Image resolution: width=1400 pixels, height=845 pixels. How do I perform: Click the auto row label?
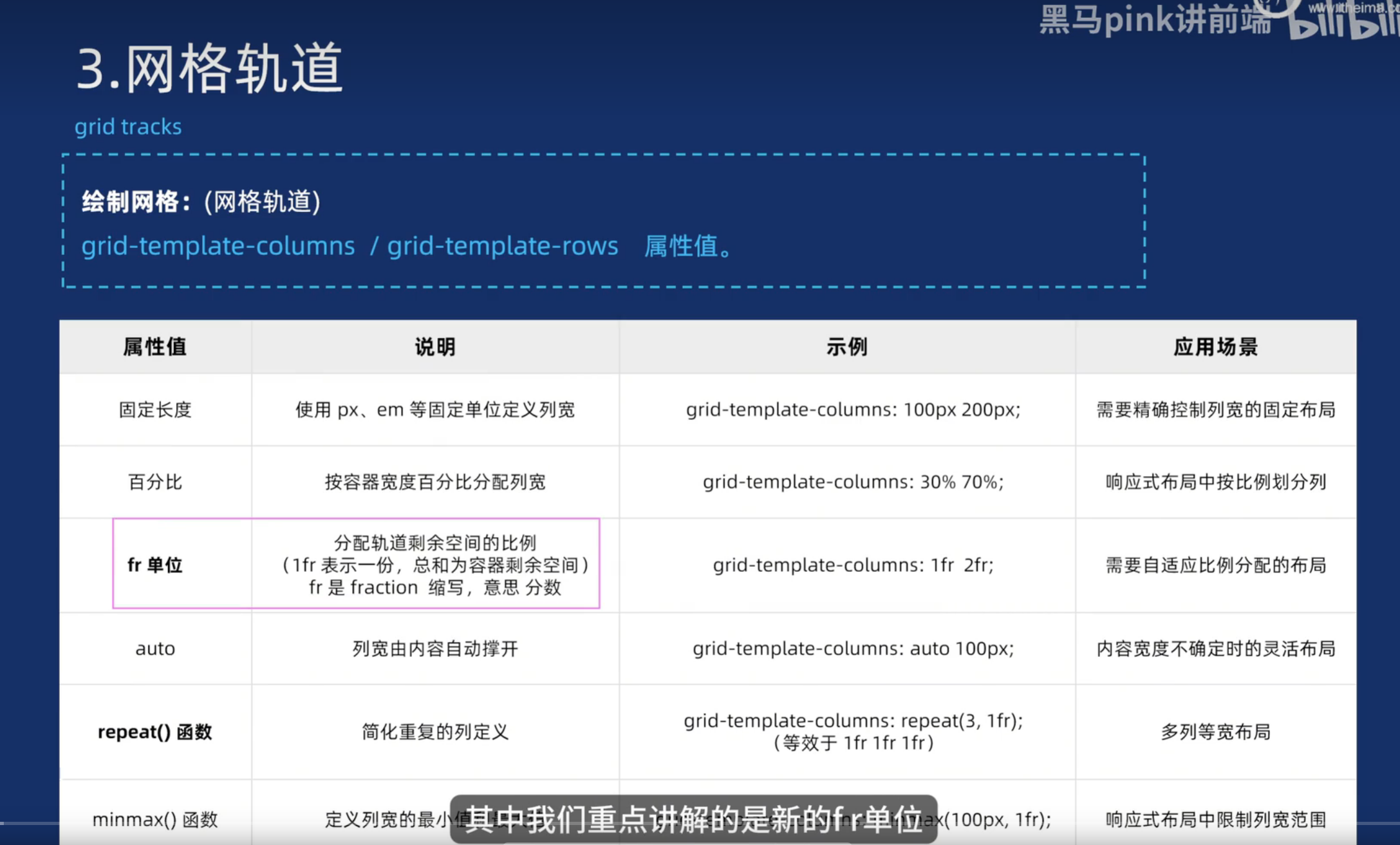click(155, 649)
